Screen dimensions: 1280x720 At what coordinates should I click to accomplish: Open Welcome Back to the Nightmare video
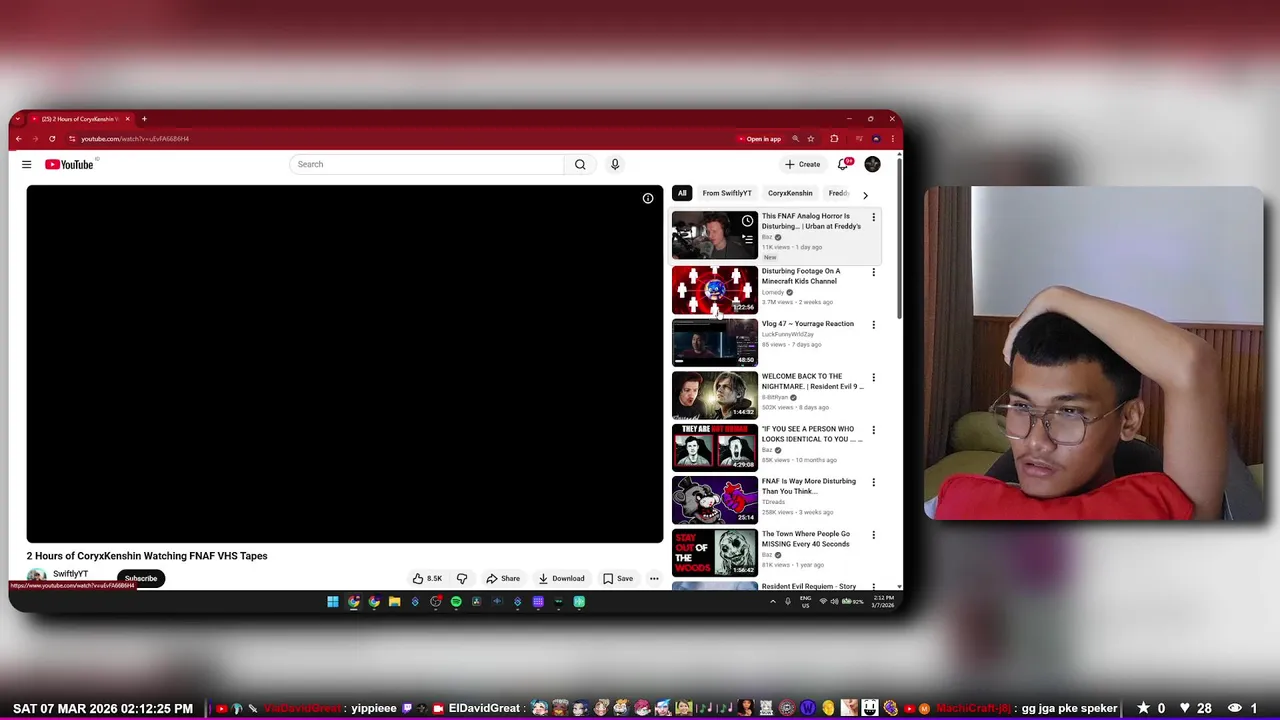(x=714, y=395)
